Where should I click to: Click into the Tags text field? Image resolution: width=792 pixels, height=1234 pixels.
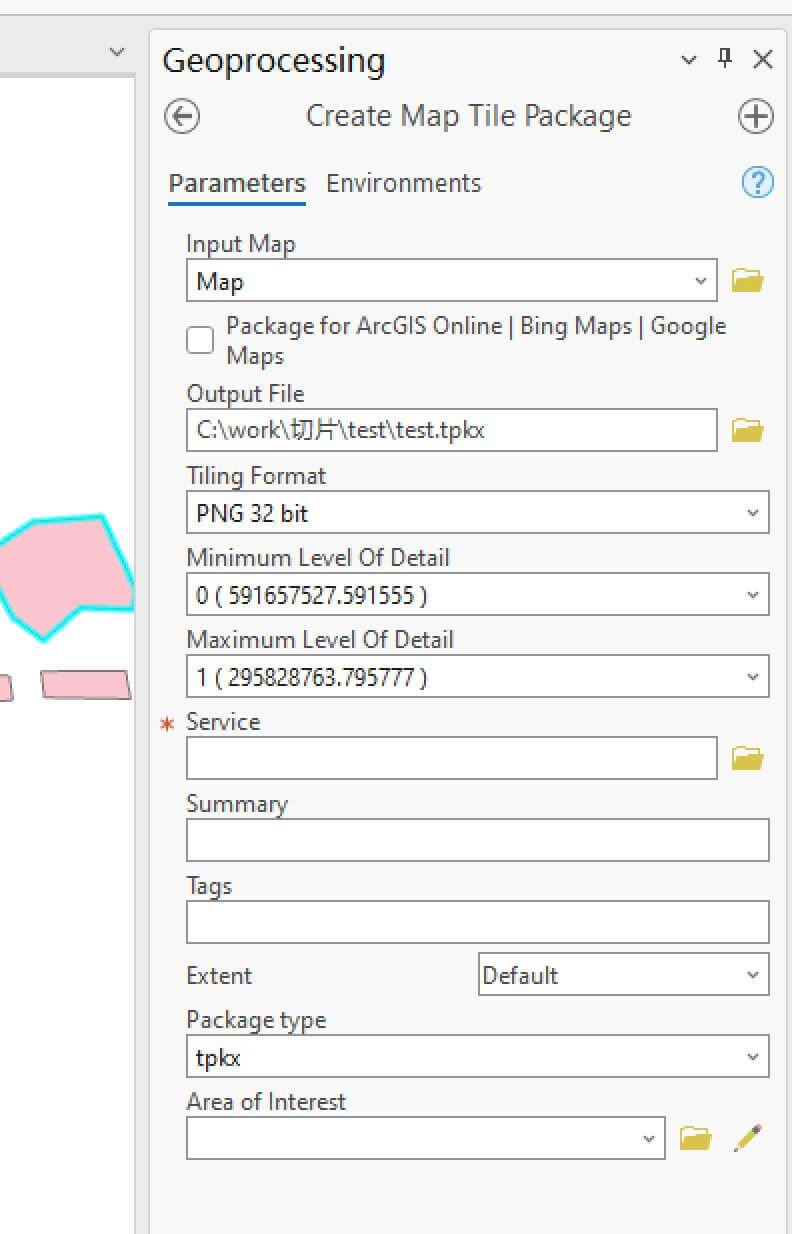[x=477, y=923]
